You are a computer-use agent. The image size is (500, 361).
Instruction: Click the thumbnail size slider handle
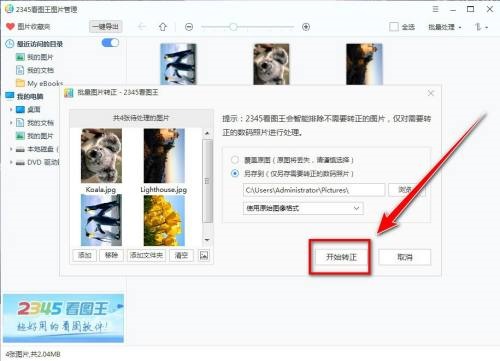tap(233, 27)
